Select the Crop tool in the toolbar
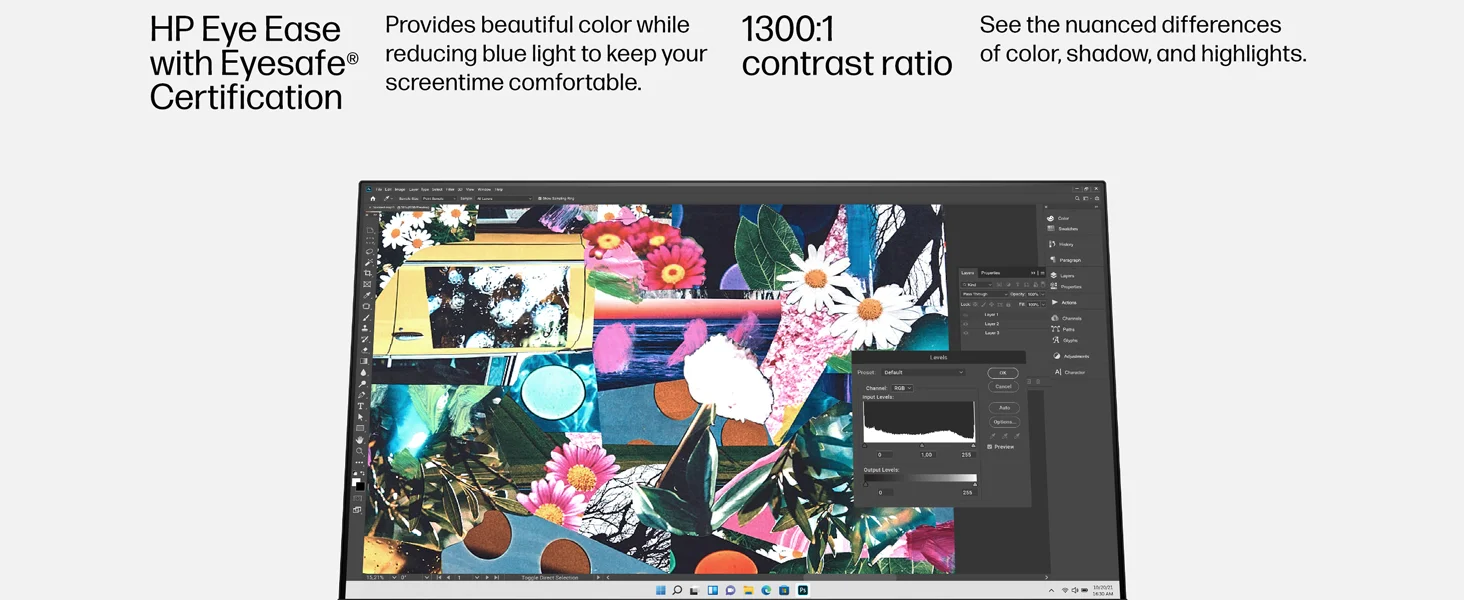Screen dimensions: 1464x600 click(x=368, y=273)
